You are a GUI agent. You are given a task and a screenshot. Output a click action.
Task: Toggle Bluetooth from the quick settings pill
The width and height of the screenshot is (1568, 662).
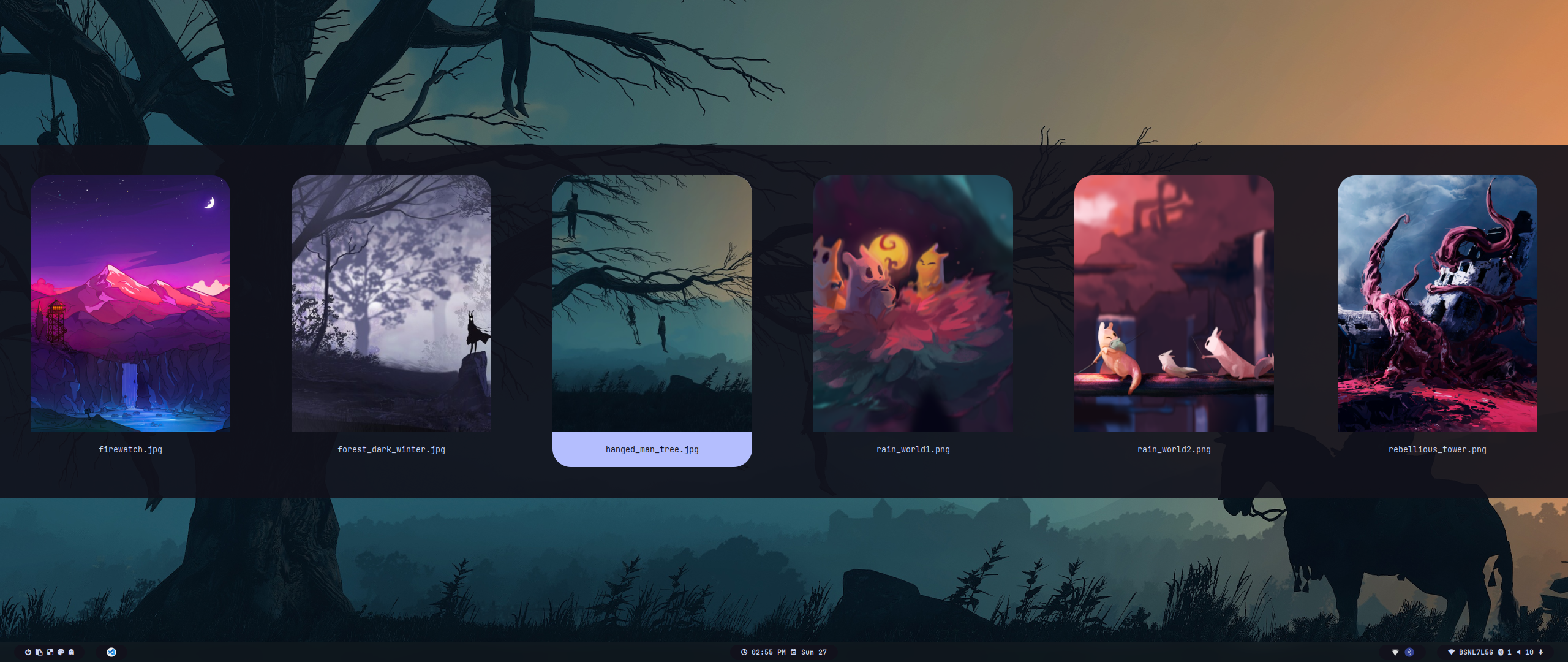click(x=1409, y=652)
